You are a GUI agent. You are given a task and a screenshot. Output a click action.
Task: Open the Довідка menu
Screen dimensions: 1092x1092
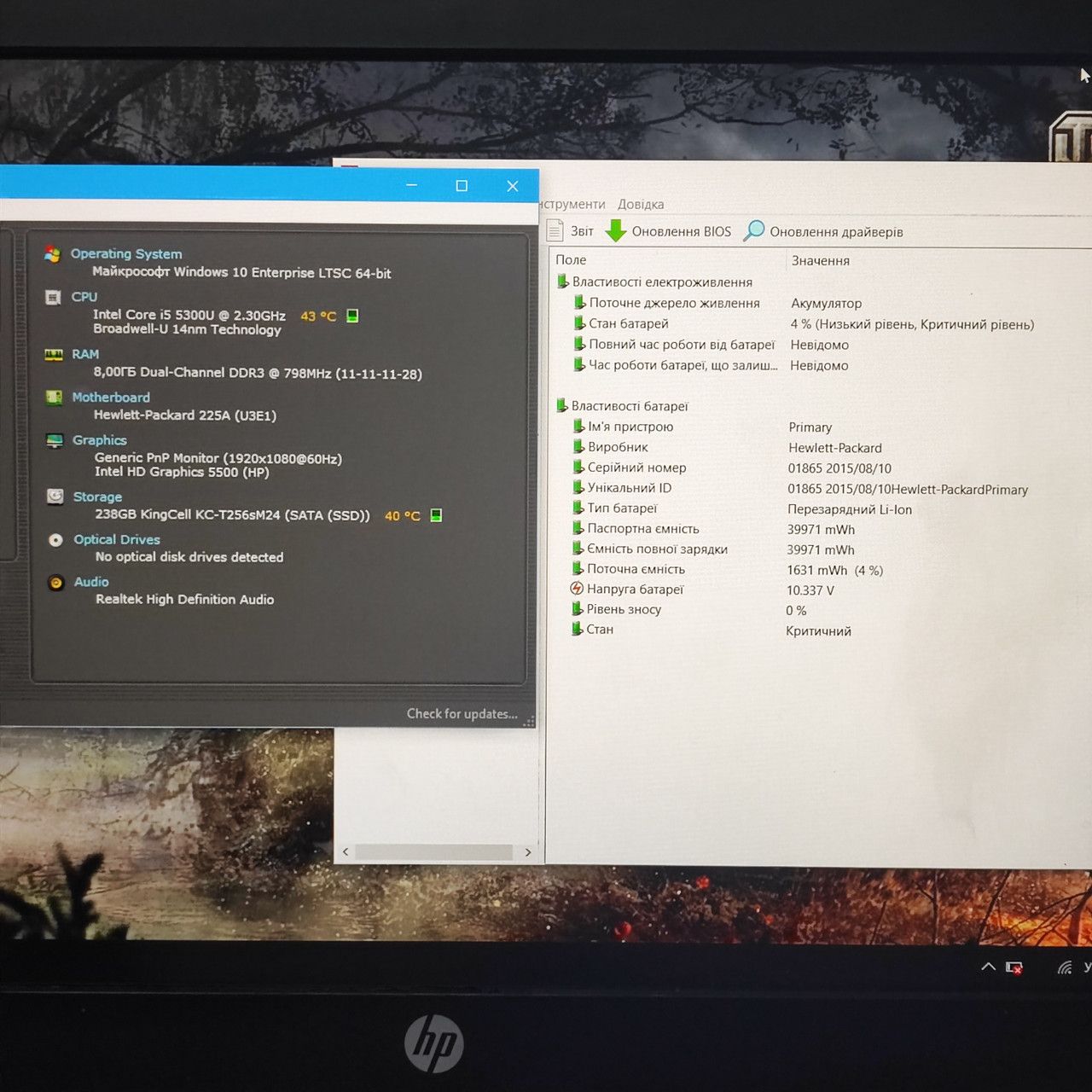[641, 205]
